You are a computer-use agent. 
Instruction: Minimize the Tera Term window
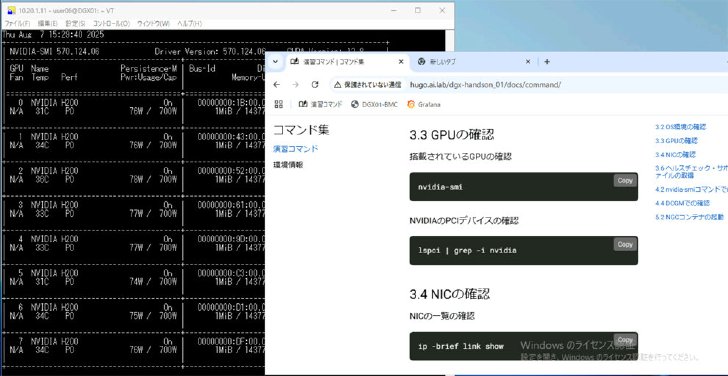(x=394, y=10)
